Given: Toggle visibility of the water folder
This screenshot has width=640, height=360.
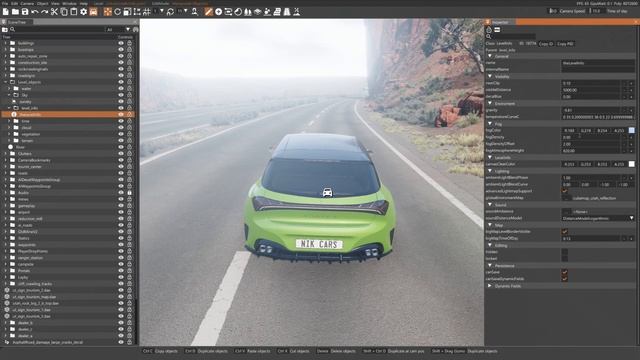Looking at the screenshot, I should tap(121, 89).
